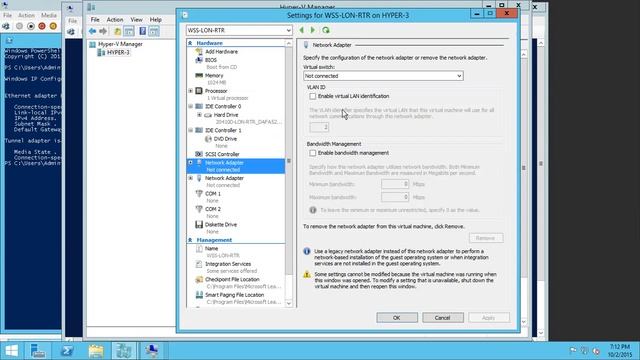Screen dimensions: 640x360
Task: Expand the Hard Drive node
Action: (199, 115)
